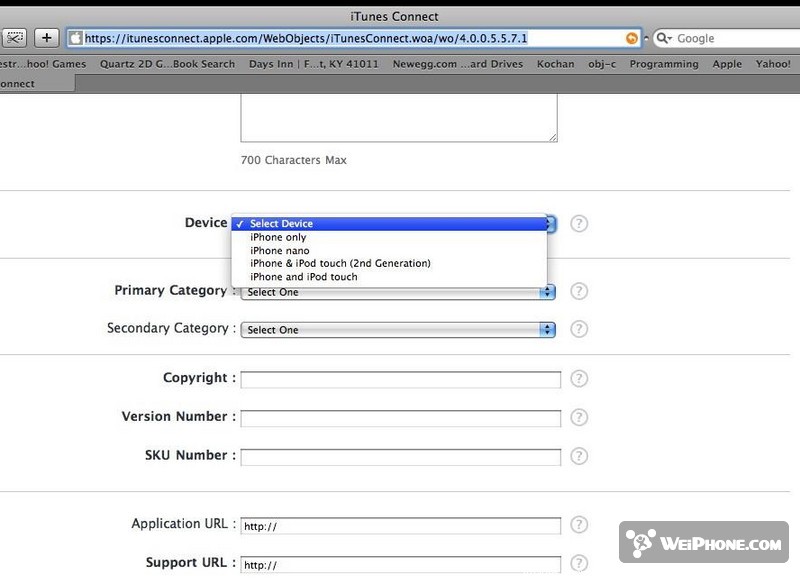Click the help icon beside Device dropdown
The image size is (800, 584).
(579, 223)
